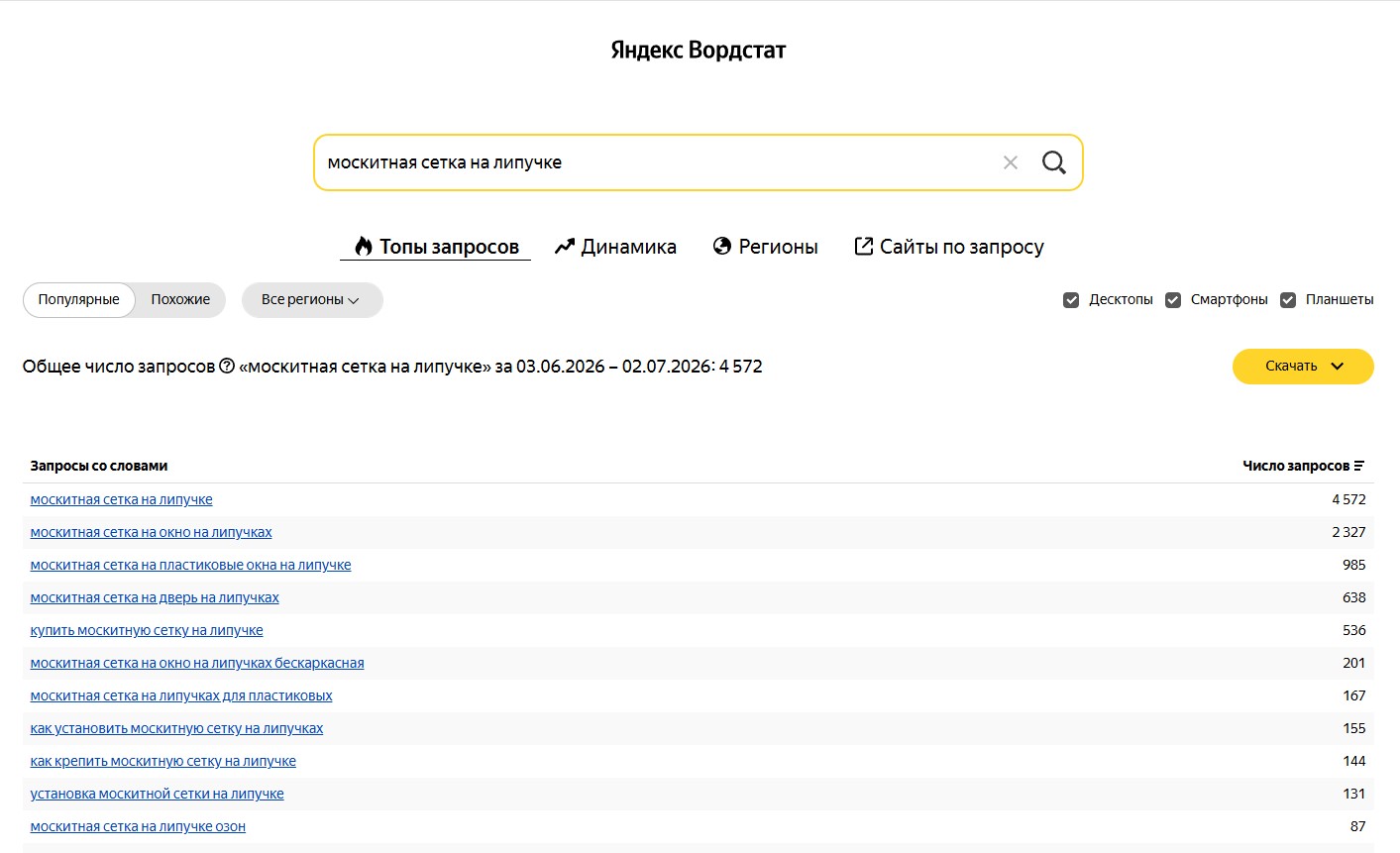The height and width of the screenshot is (853, 1400).
Task: Open the Все регионы dropdown
Action: [312, 300]
